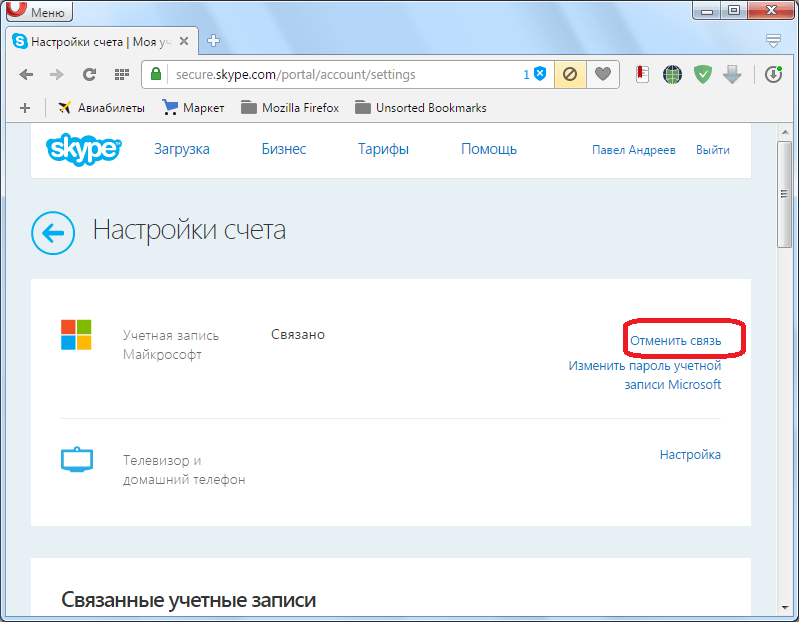
Task: Click the round back arrow beside Настройки счета
Action: (53, 233)
